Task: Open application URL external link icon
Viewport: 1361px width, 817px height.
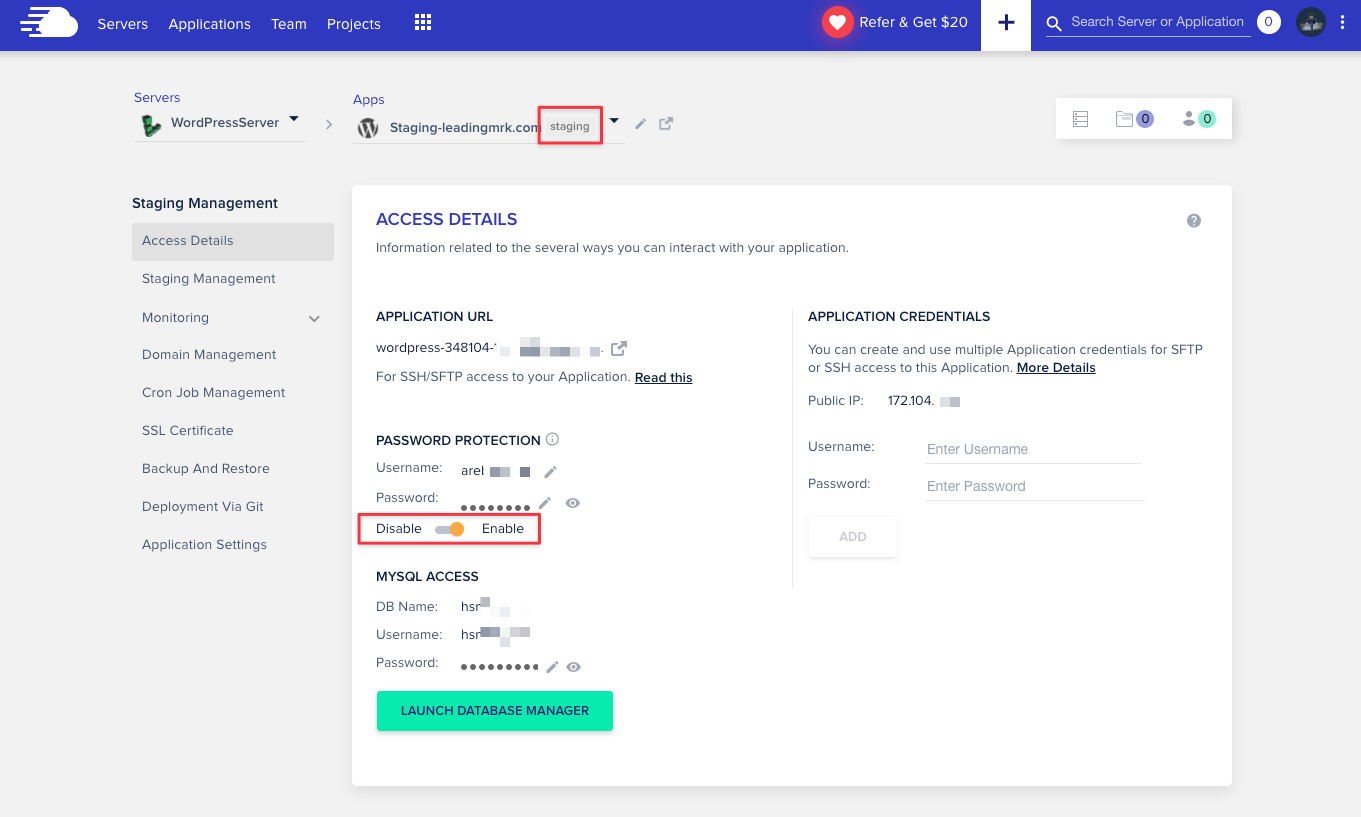Action: (x=619, y=349)
